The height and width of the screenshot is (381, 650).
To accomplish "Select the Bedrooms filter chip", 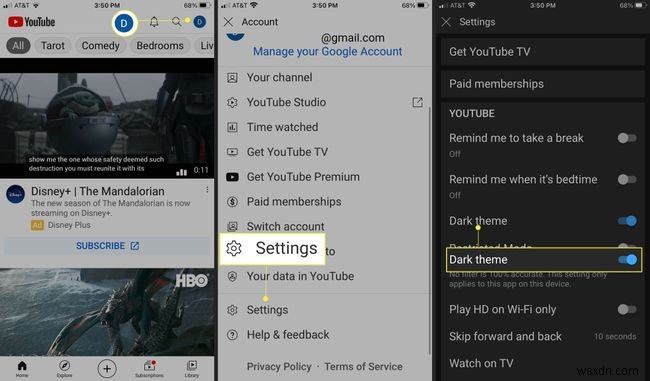I will [160, 46].
